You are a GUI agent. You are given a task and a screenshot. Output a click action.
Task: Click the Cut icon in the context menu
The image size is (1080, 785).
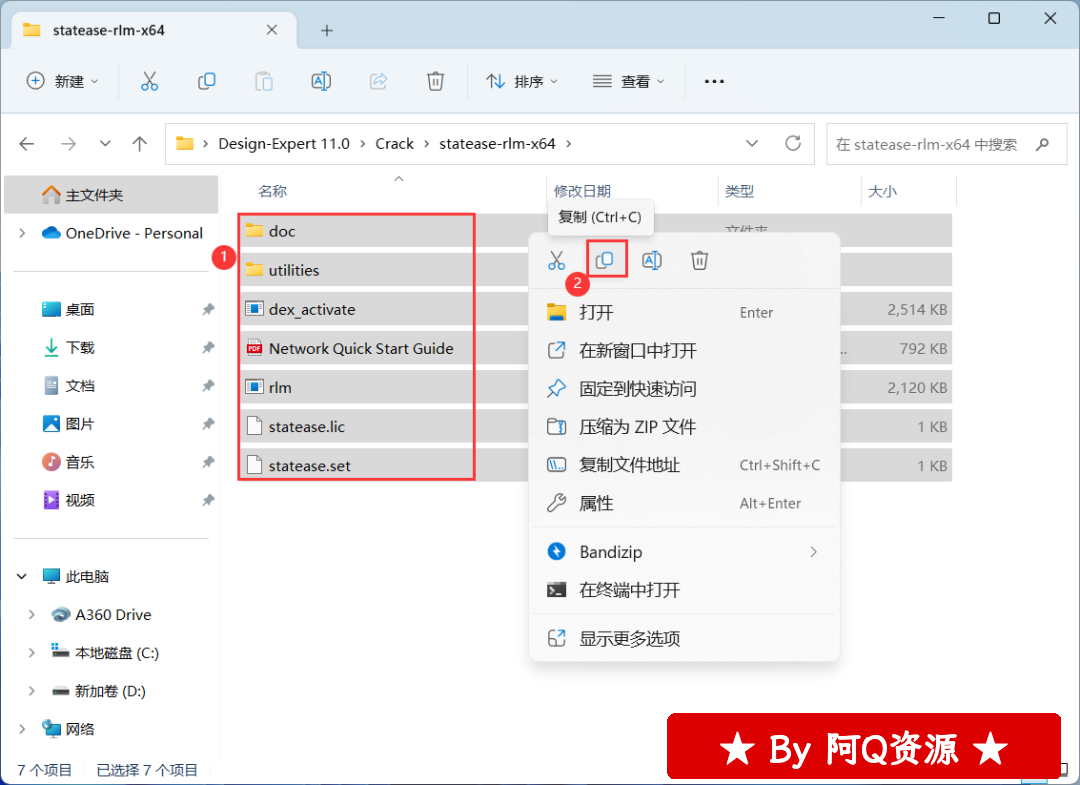pos(557,260)
